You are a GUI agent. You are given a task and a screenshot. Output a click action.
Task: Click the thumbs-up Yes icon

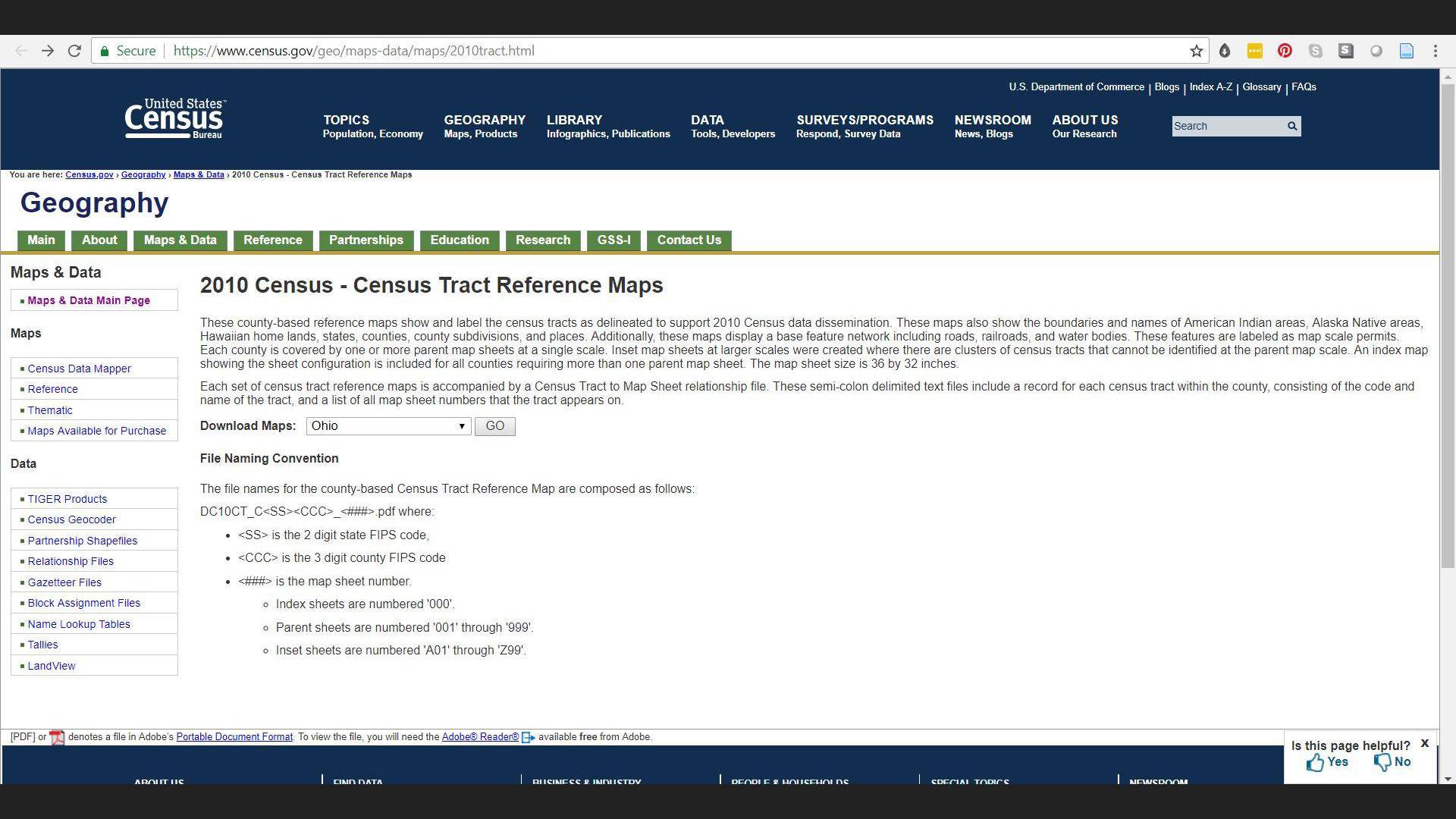click(x=1315, y=762)
